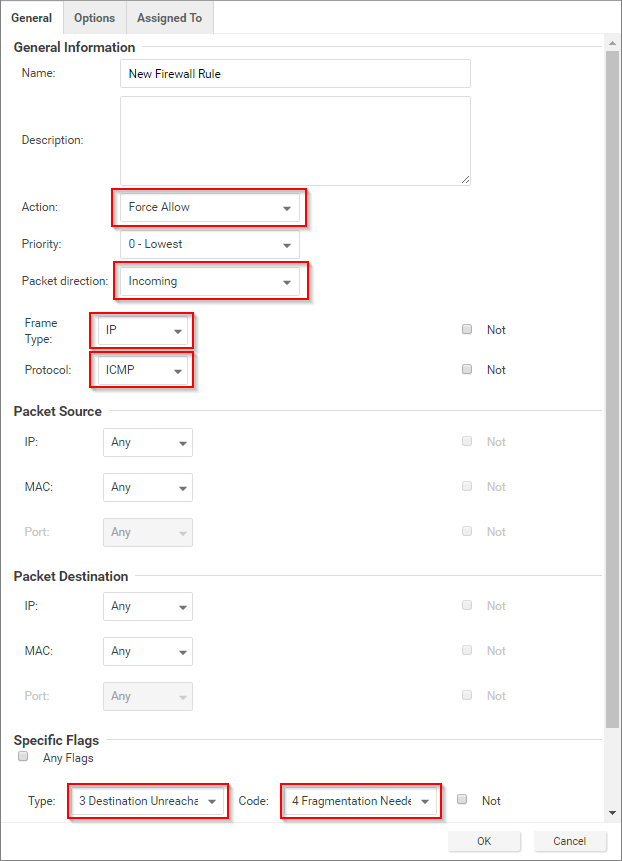Expand the Code dropdown for Fragmentation Needed
The height and width of the screenshot is (861, 622).
click(360, 802)
